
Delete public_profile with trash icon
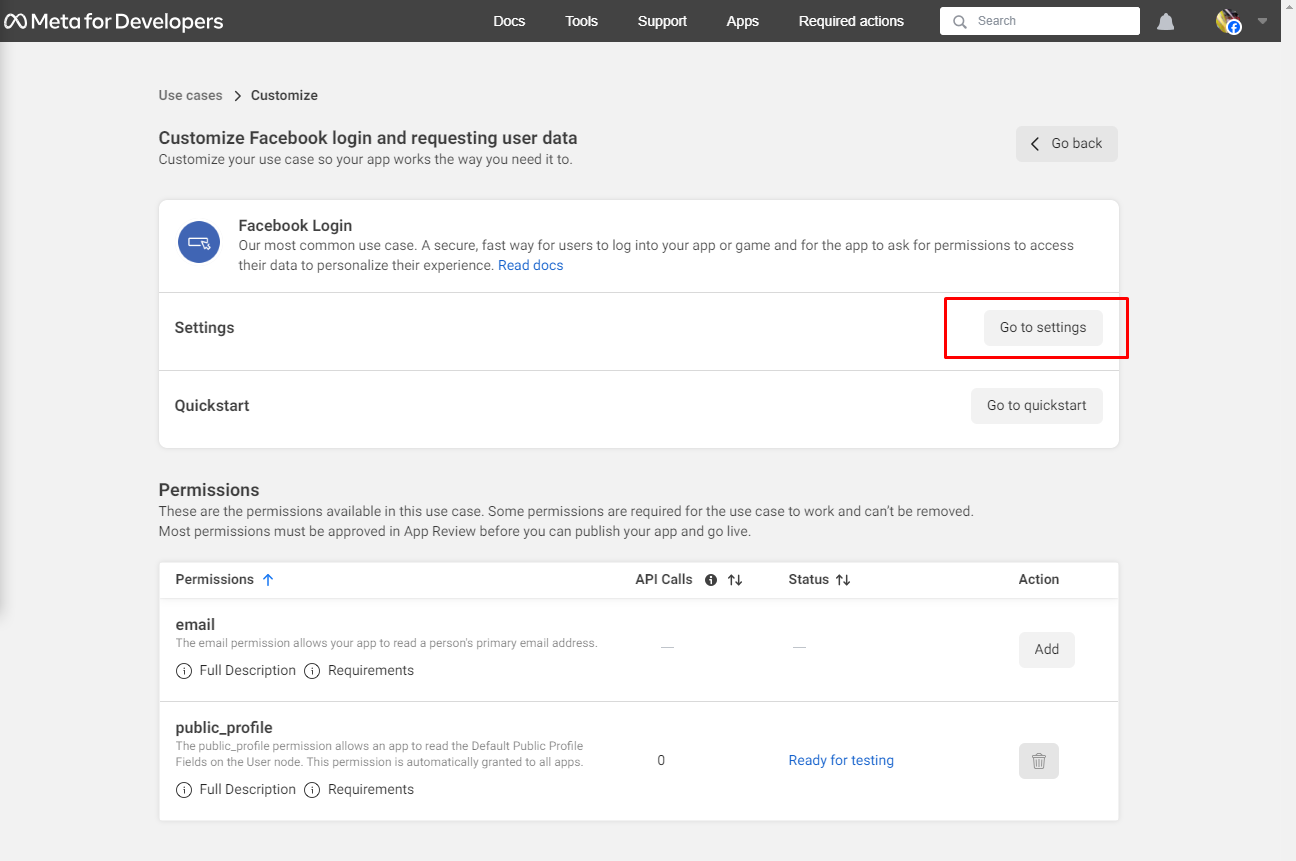pos(1039,761)
